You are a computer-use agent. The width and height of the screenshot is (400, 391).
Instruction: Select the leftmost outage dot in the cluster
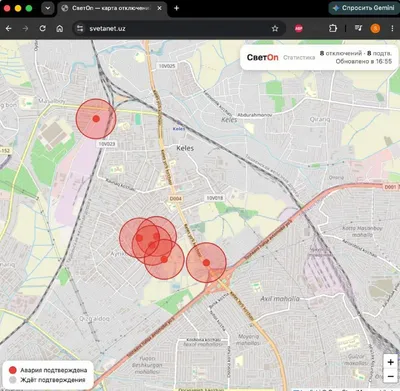point(139,238)
